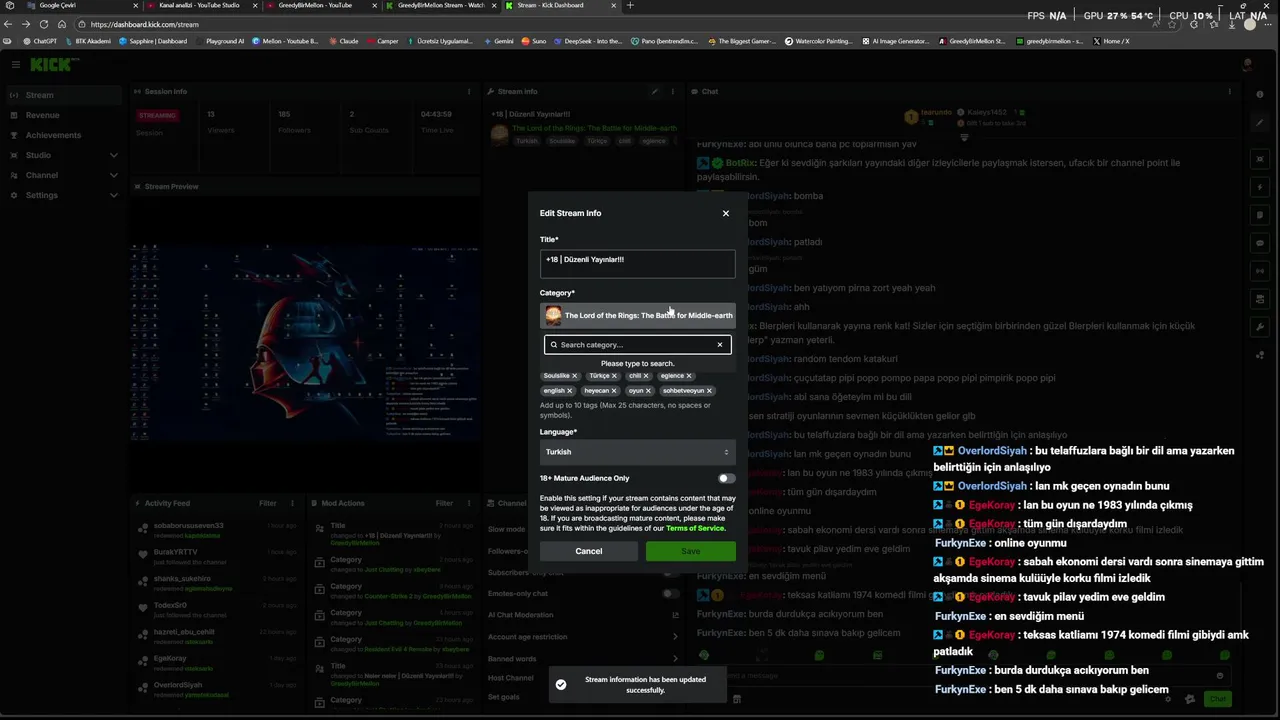This screenshot has width=1280, height=720.
Task: Remove the Soulslike tag
Action: [x=575, y=376]
